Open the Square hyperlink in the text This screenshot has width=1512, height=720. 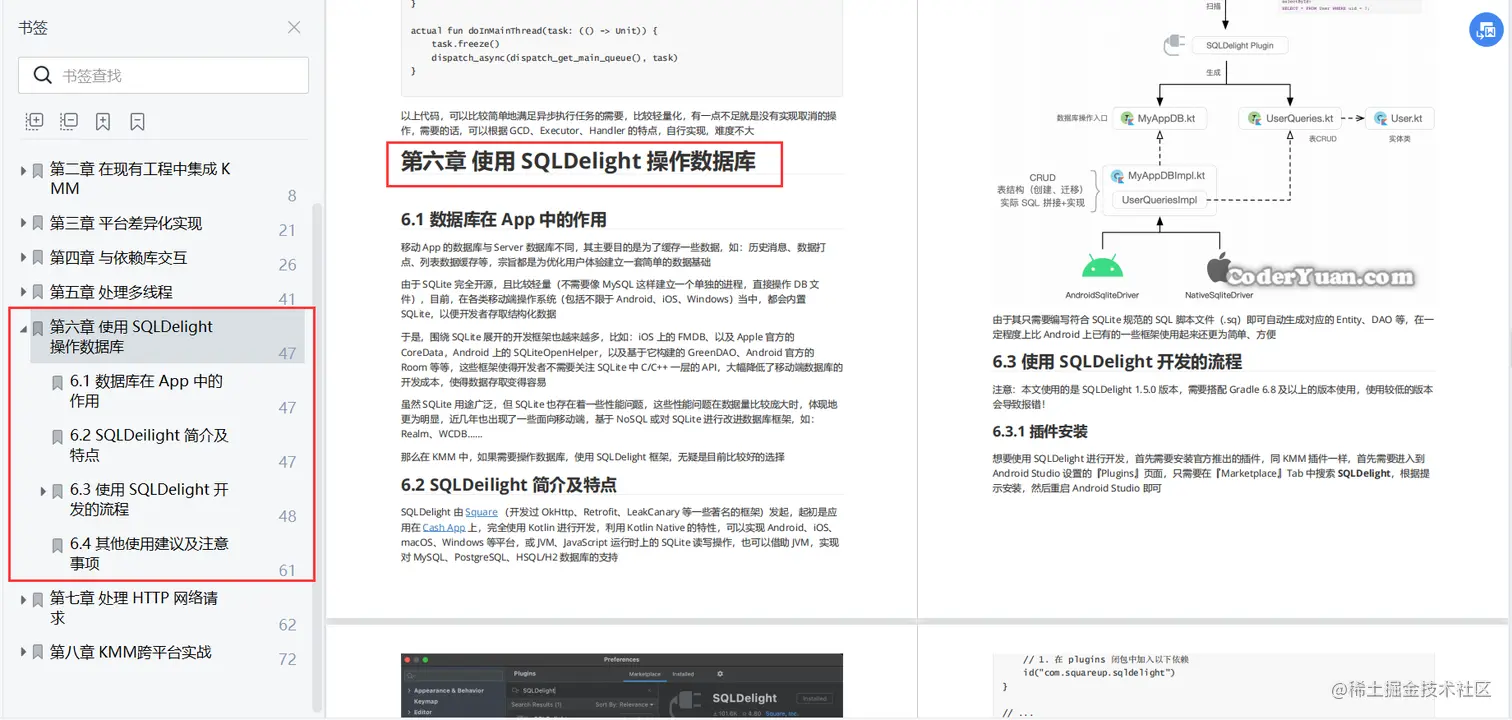(482, 511)
